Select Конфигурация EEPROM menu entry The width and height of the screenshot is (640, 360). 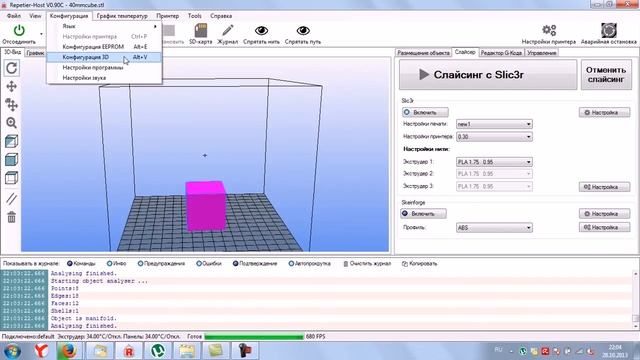(x=104, y=47)
